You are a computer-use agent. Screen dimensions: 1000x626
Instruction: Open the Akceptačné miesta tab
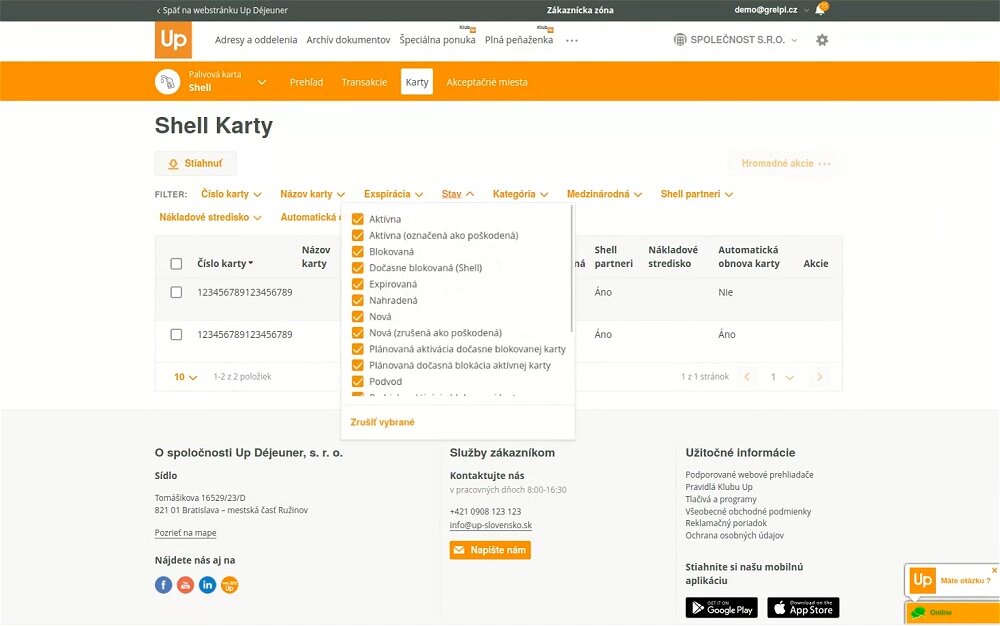[487, 82]
